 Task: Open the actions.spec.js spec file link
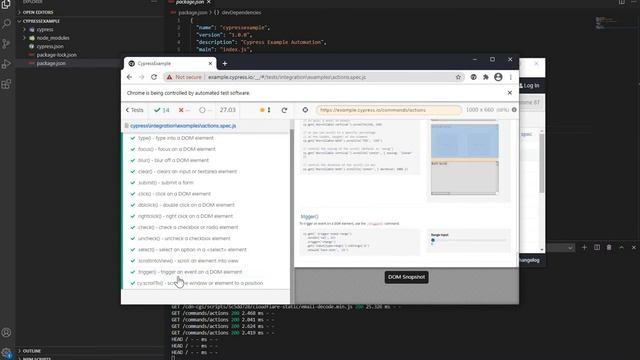(183, 126)
